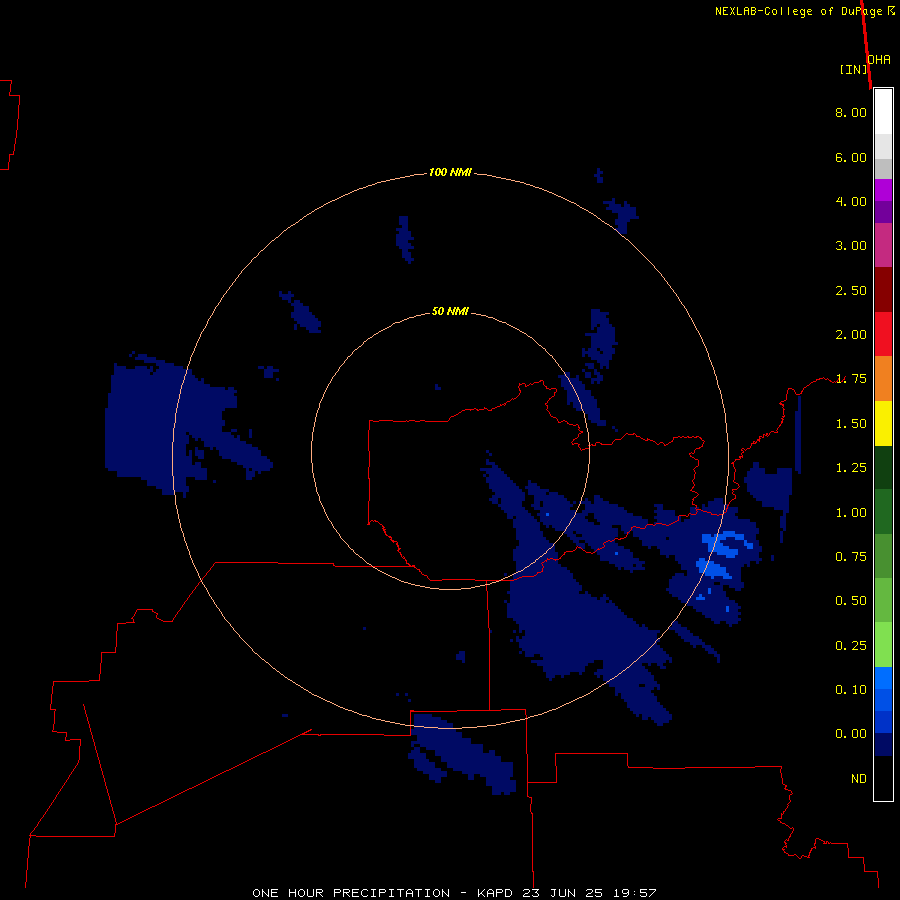Click the ND legend label
This screenshot has width=900, height=900.
pyautogui.click(x=859, y=779)
